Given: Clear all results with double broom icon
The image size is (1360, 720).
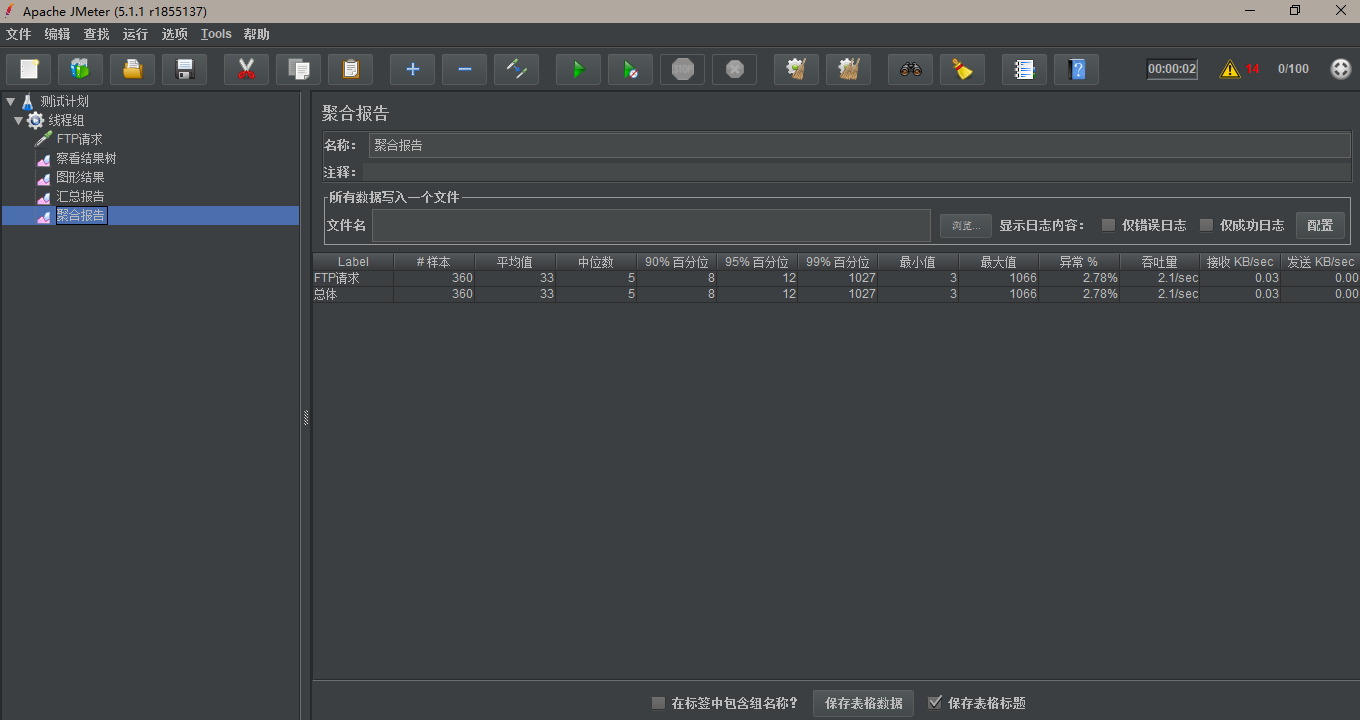Looking at the screenshot, I should click(x=848, y=69).
